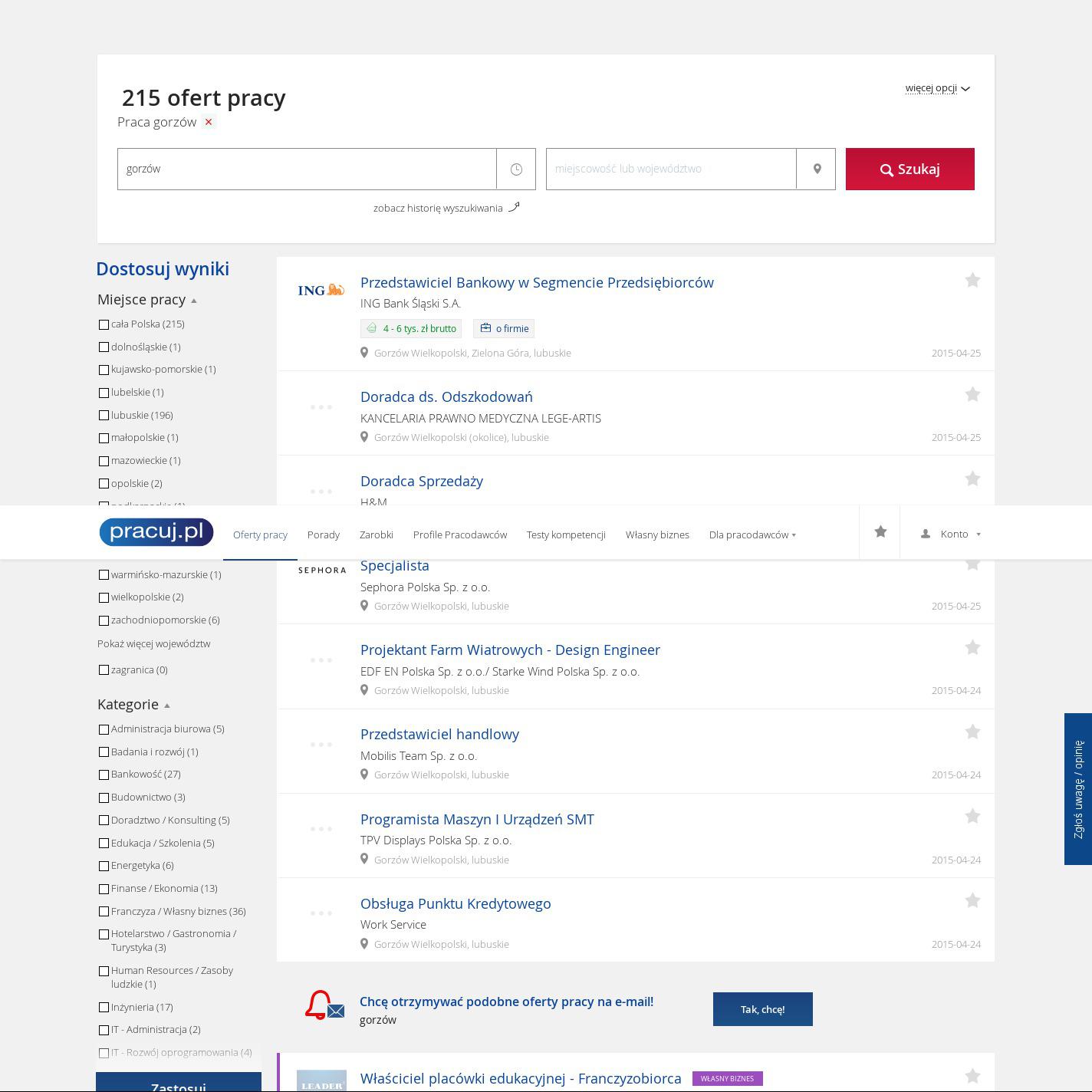
Task: Expand 'więcej opcji' search options
Action: coord(937,88)
